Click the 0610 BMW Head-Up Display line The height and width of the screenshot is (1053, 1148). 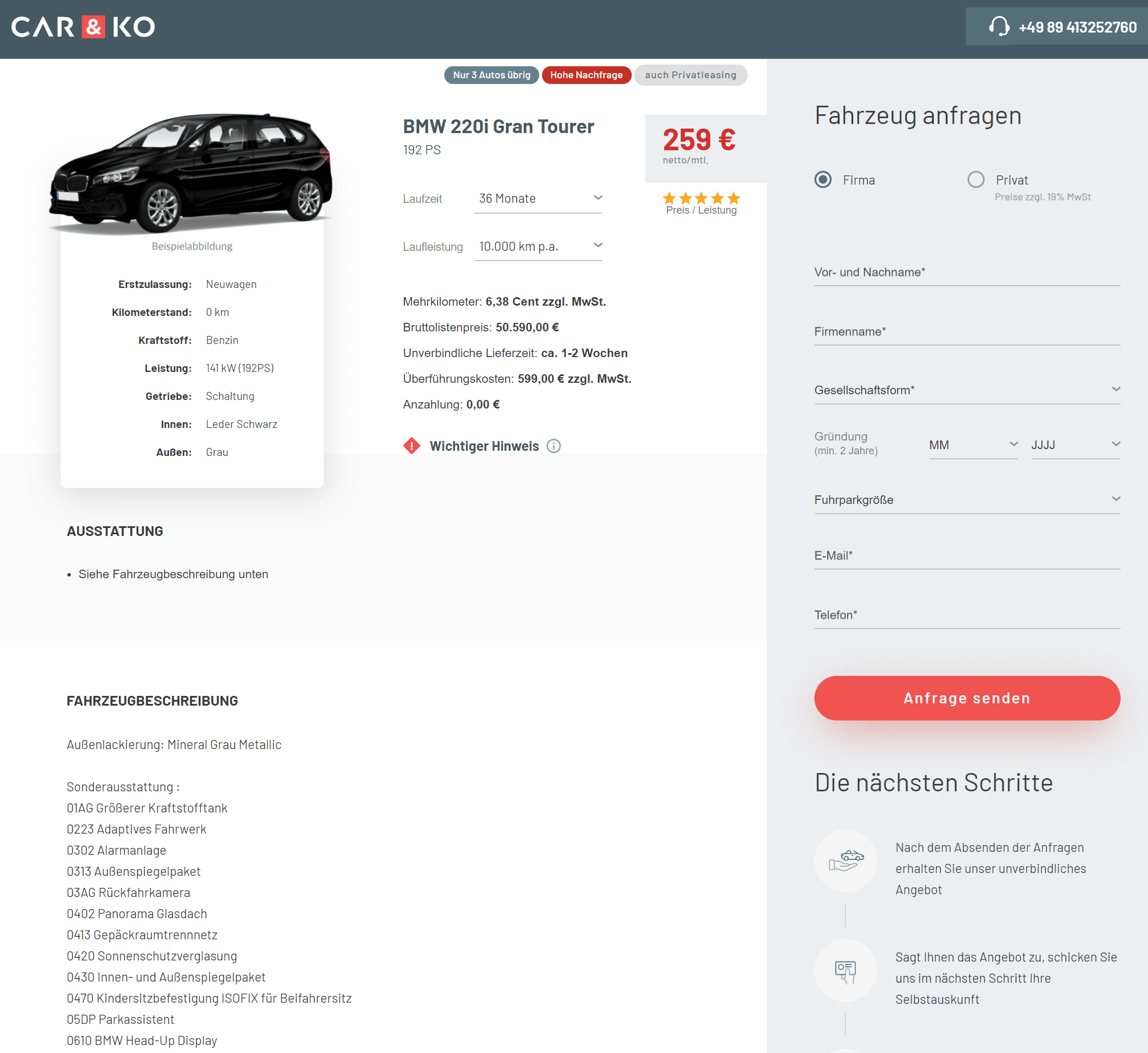142,1041
